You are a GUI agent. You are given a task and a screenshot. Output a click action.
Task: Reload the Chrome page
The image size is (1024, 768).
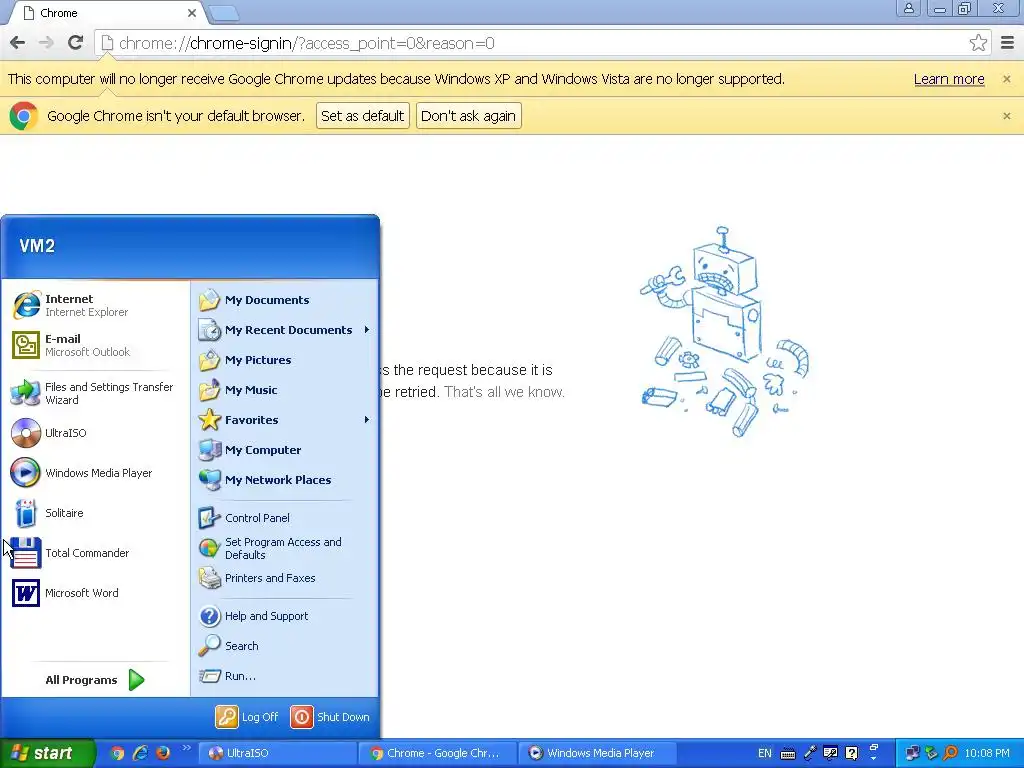pyautogui.click(x=75, y=43)
